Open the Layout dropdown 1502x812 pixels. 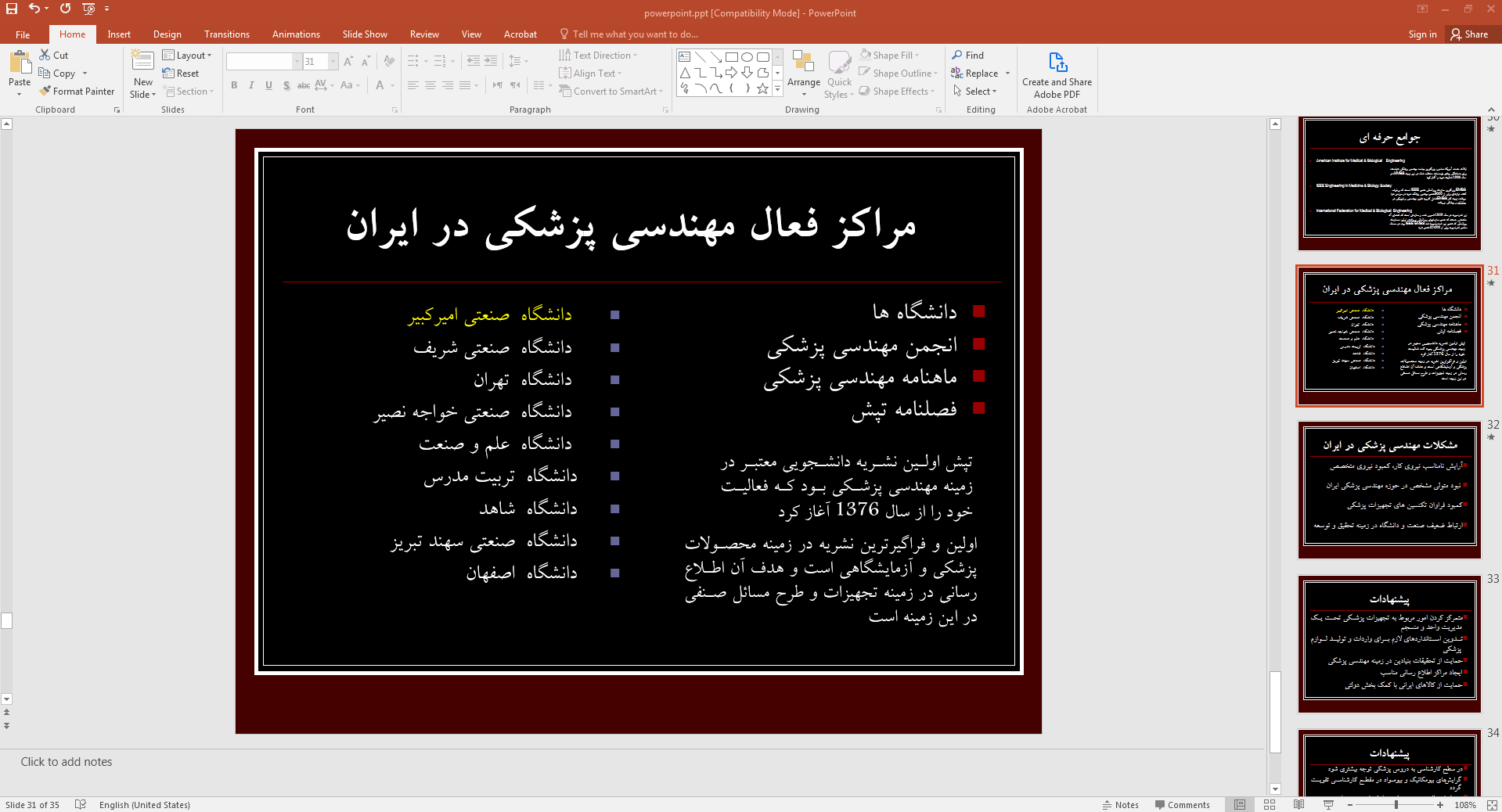pos(187,55)
